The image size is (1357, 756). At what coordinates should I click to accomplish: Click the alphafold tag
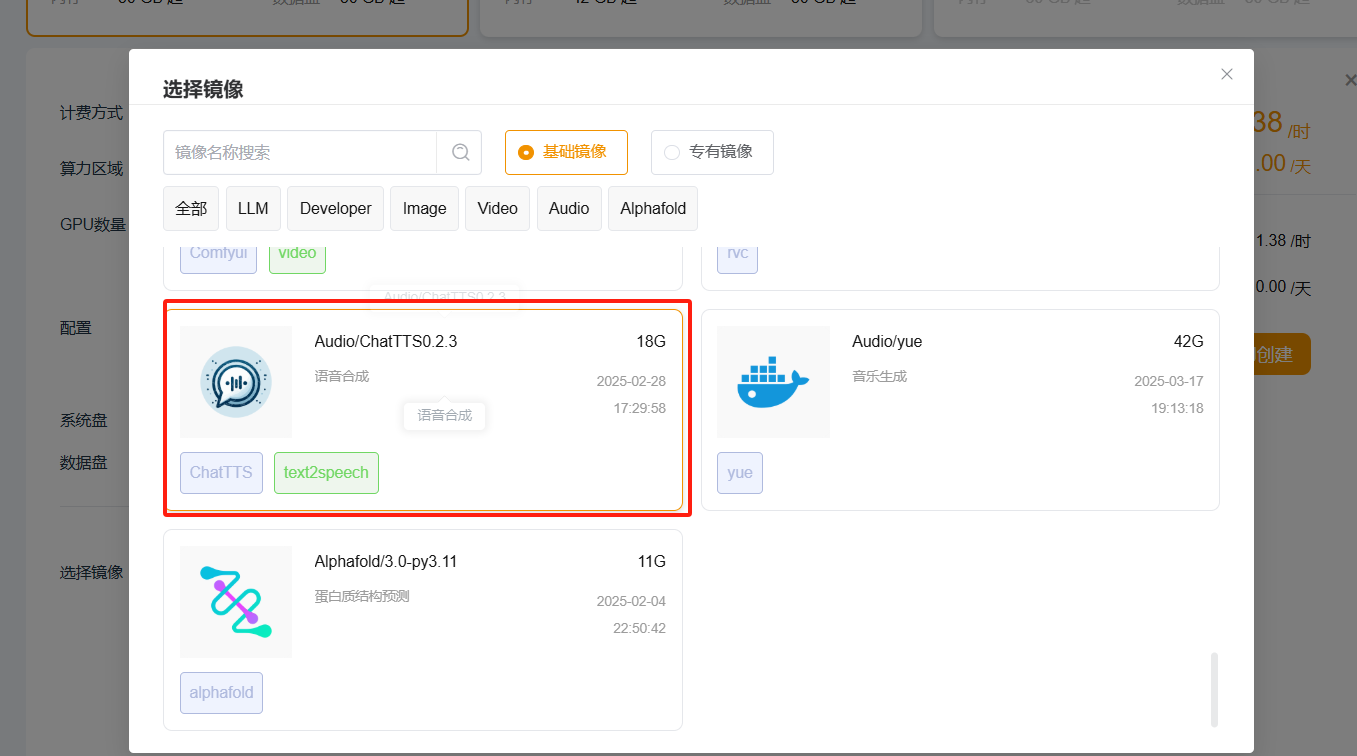[x=221, y=693]
